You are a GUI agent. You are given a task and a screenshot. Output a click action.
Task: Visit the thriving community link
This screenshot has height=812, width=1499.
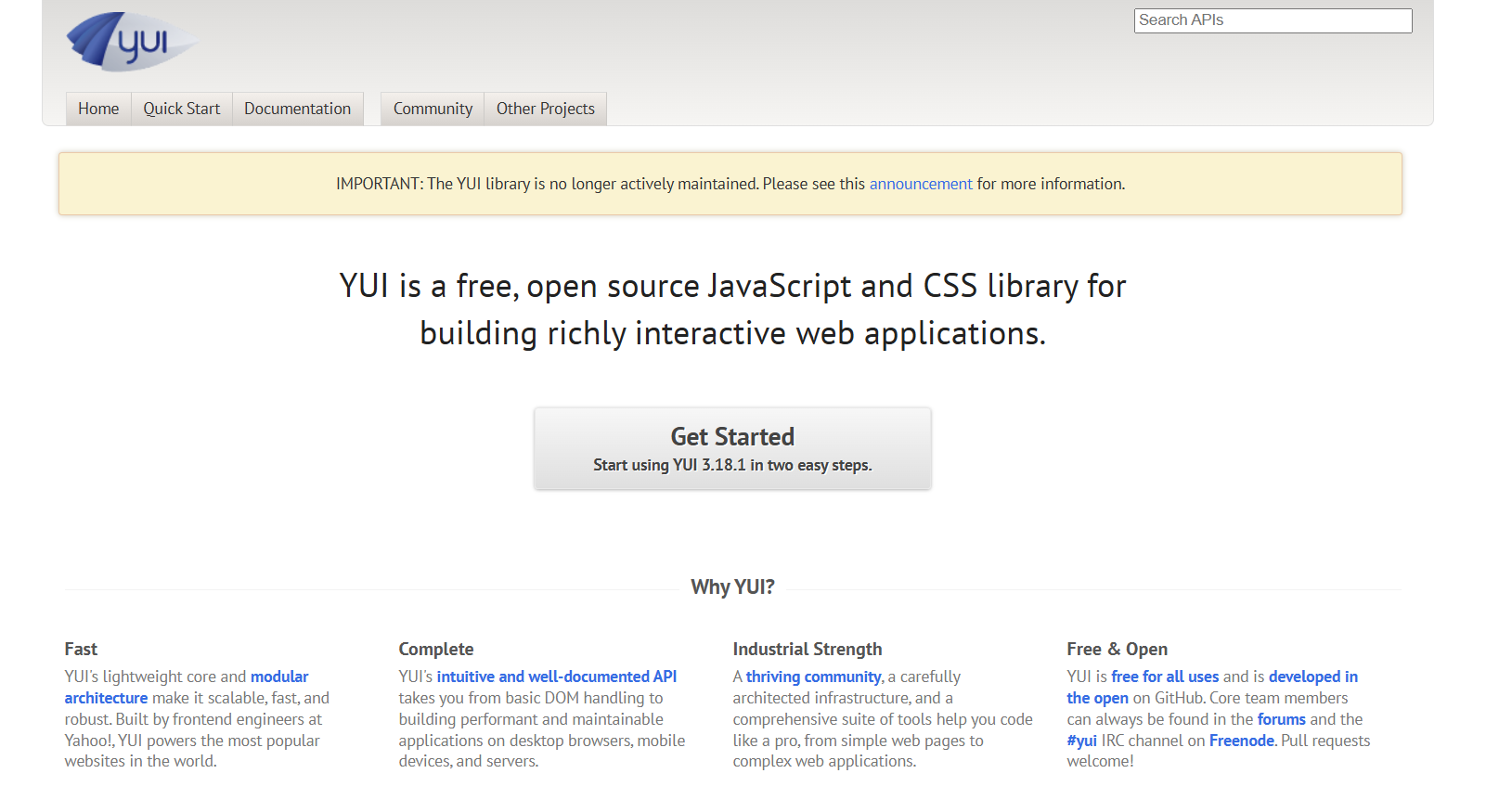(813, 677)
